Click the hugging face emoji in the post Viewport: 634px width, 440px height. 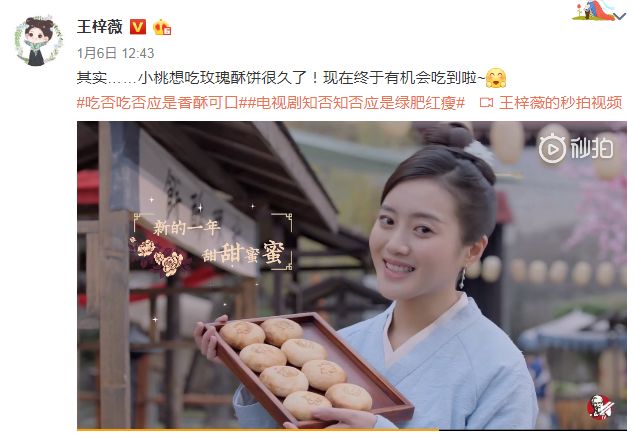(x=496, y=78)
